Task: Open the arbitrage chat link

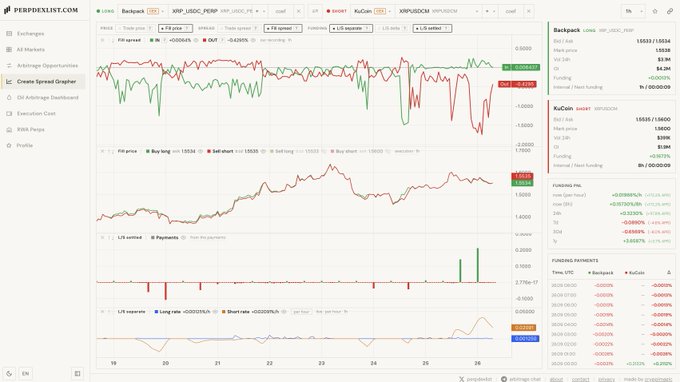Action: (x=521, y=379)
